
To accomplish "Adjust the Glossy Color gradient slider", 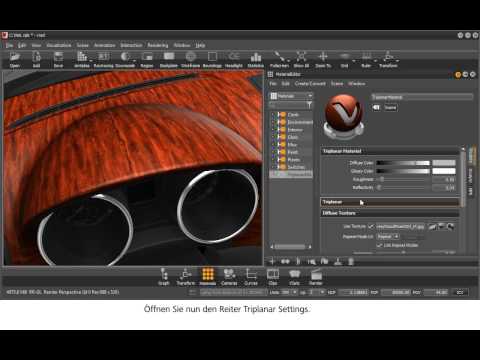I will pyautogui.click(x=403, y=171).
